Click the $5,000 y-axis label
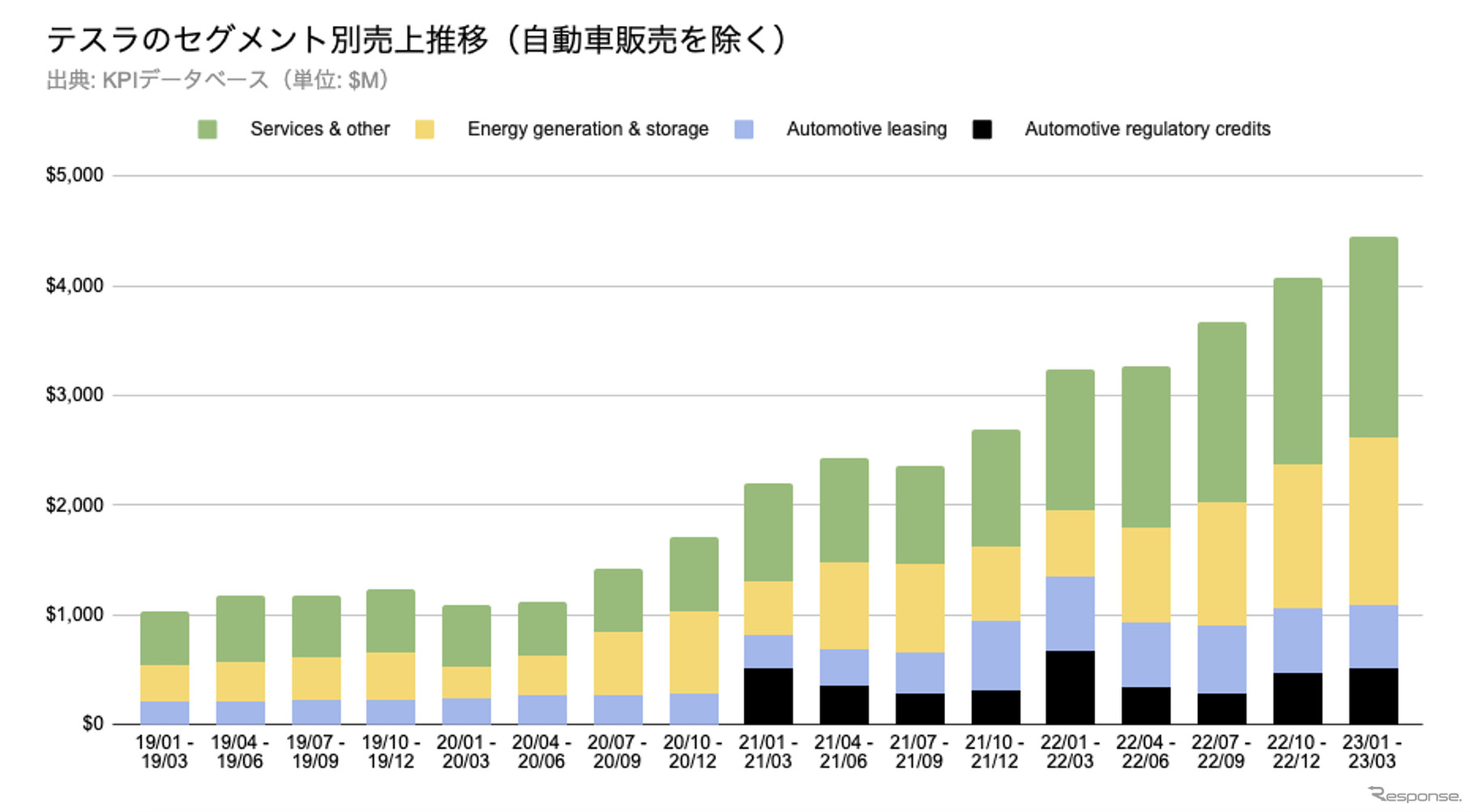1471x812 pixels. [75, 175]
